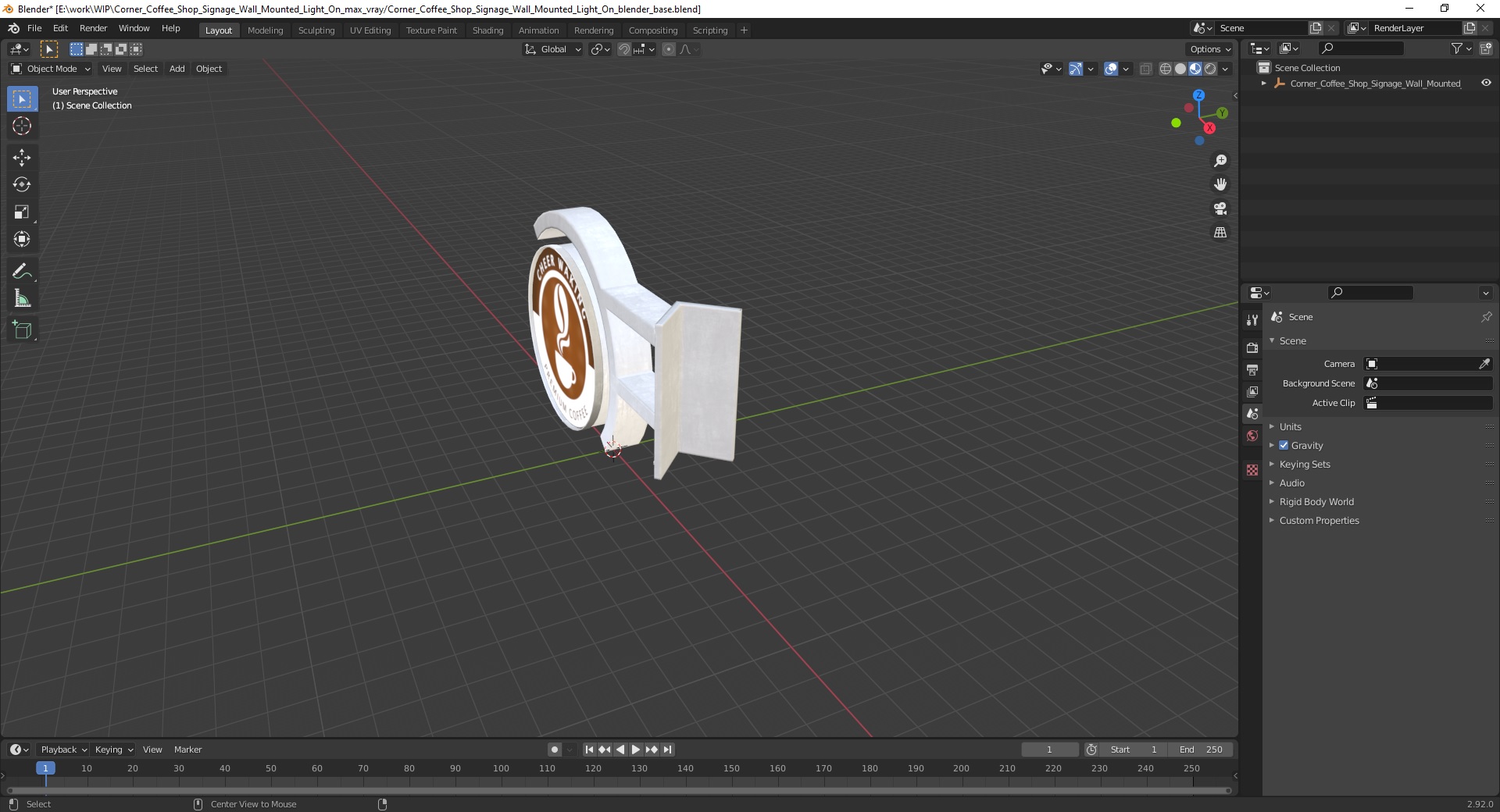Switch to rendered viewport shading
Image resolution: width=1500 pixels, height=812 pixels.
click(x=1210, y=69)
